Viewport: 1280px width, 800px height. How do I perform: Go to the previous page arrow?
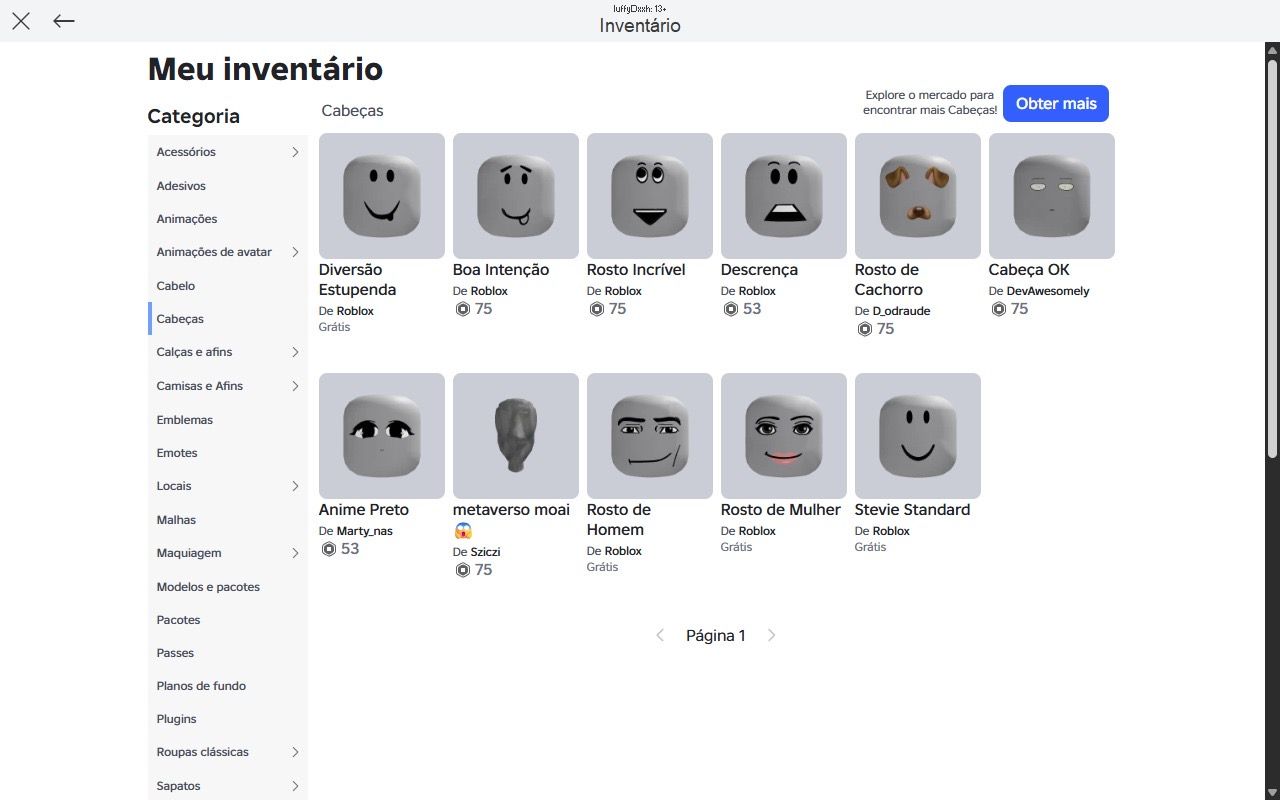point(660,636)
